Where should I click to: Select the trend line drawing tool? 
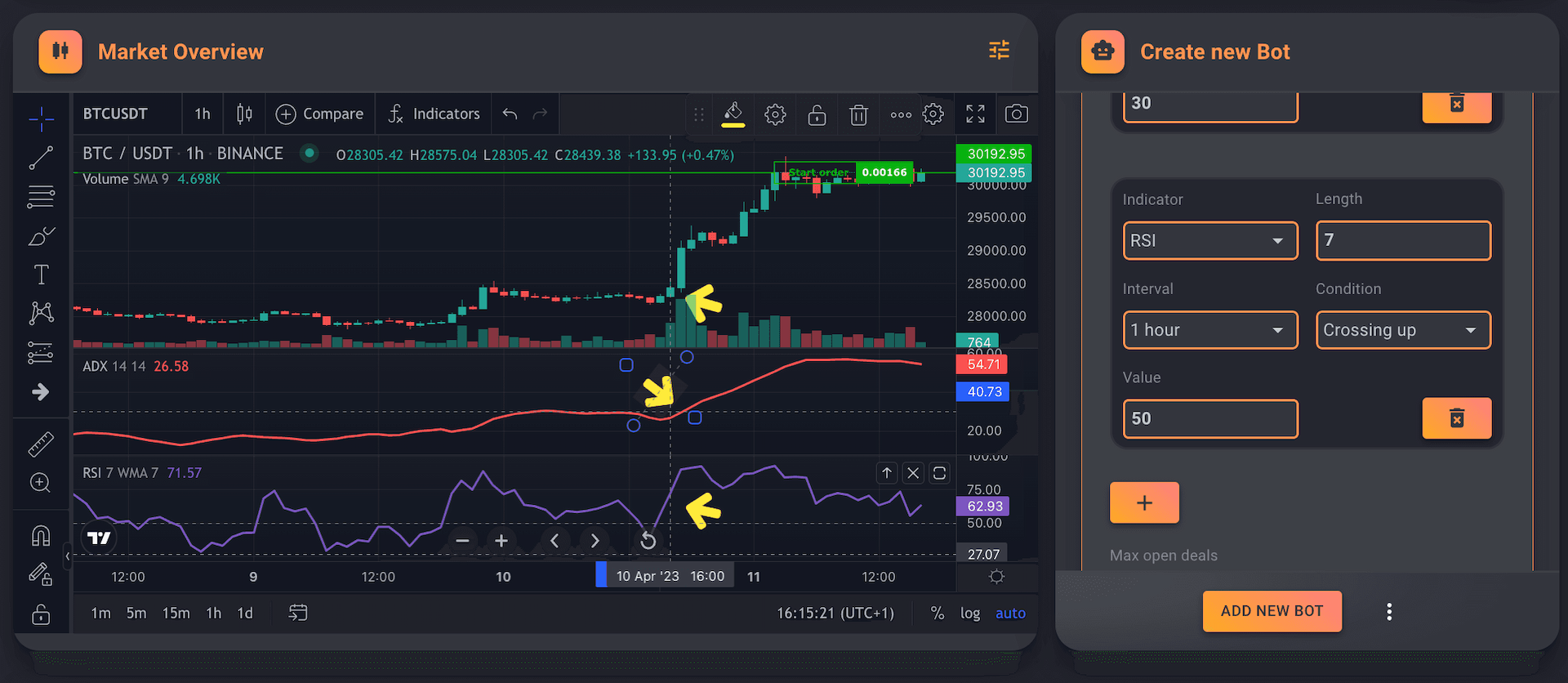point(41,158)
